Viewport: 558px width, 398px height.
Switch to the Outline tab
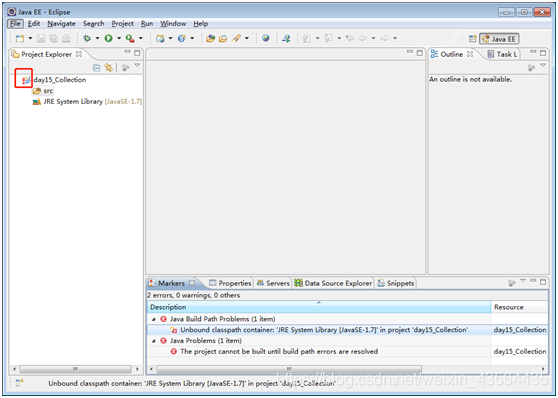(x=452, y=54)
